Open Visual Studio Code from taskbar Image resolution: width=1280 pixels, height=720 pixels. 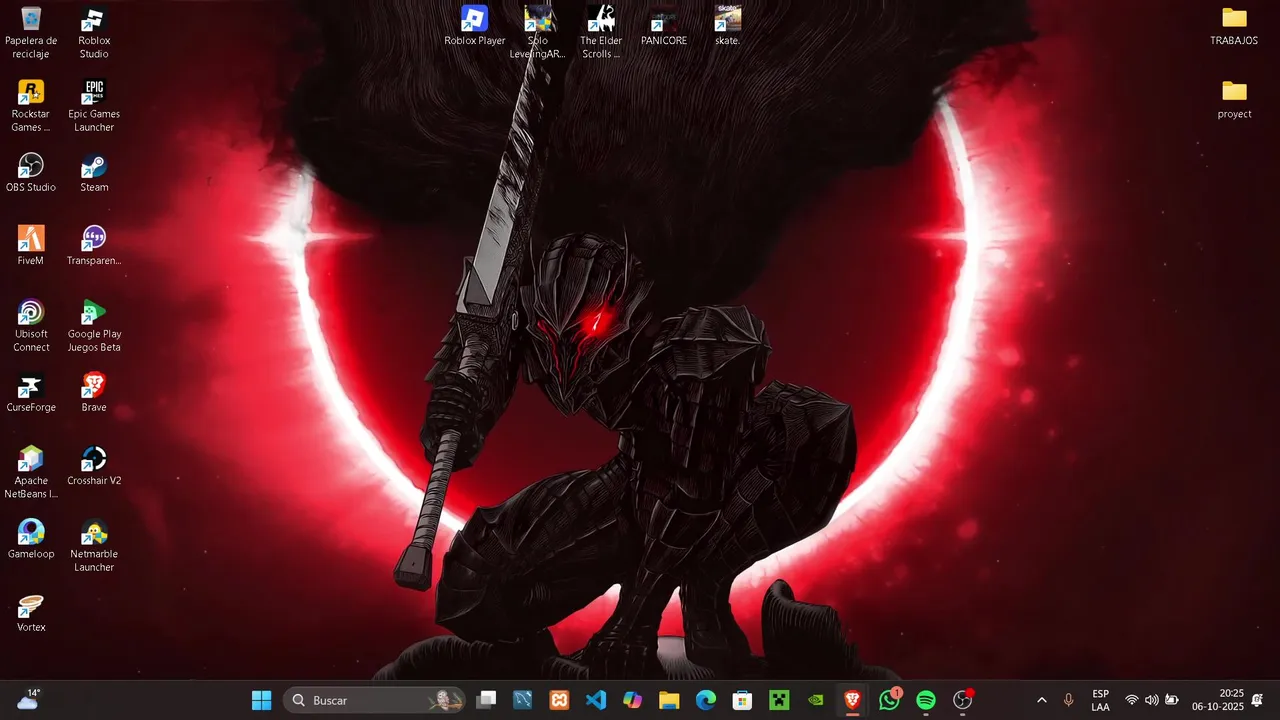pyautogui.click(x=596, y=700)
